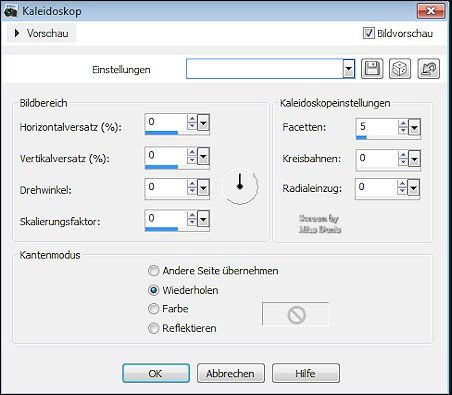
Task: Randomize parameters with the dice icon
Action: click(400, 69)
